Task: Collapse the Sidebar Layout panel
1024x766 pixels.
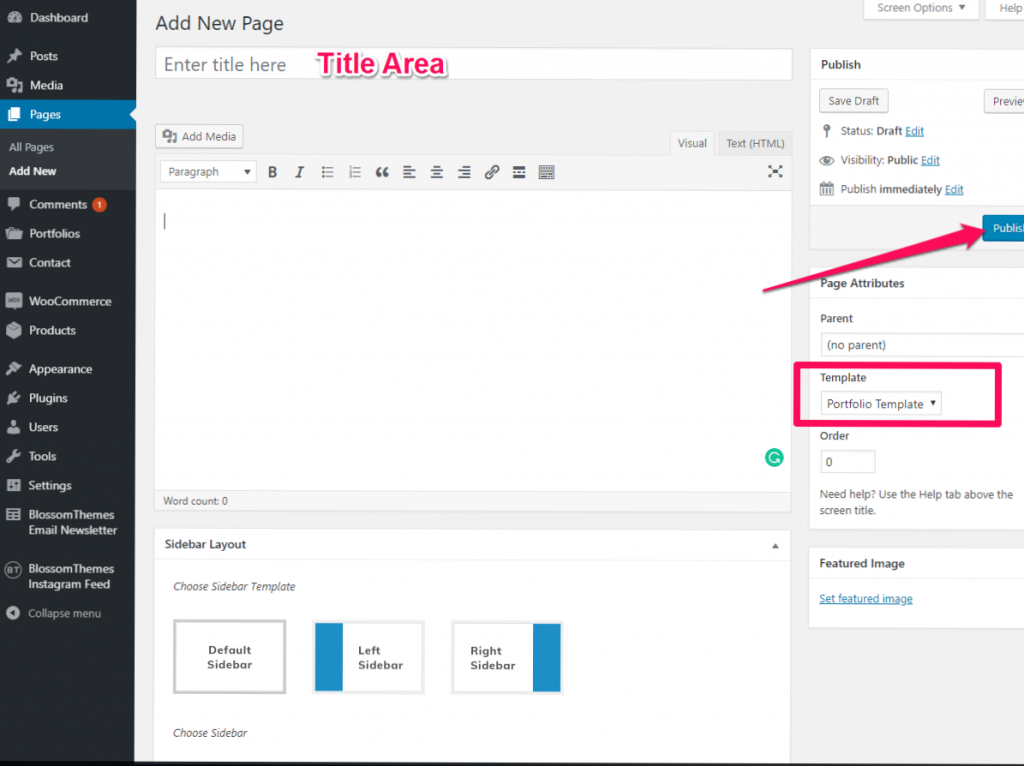Action: pyautogui.click(x=775, y=544)
